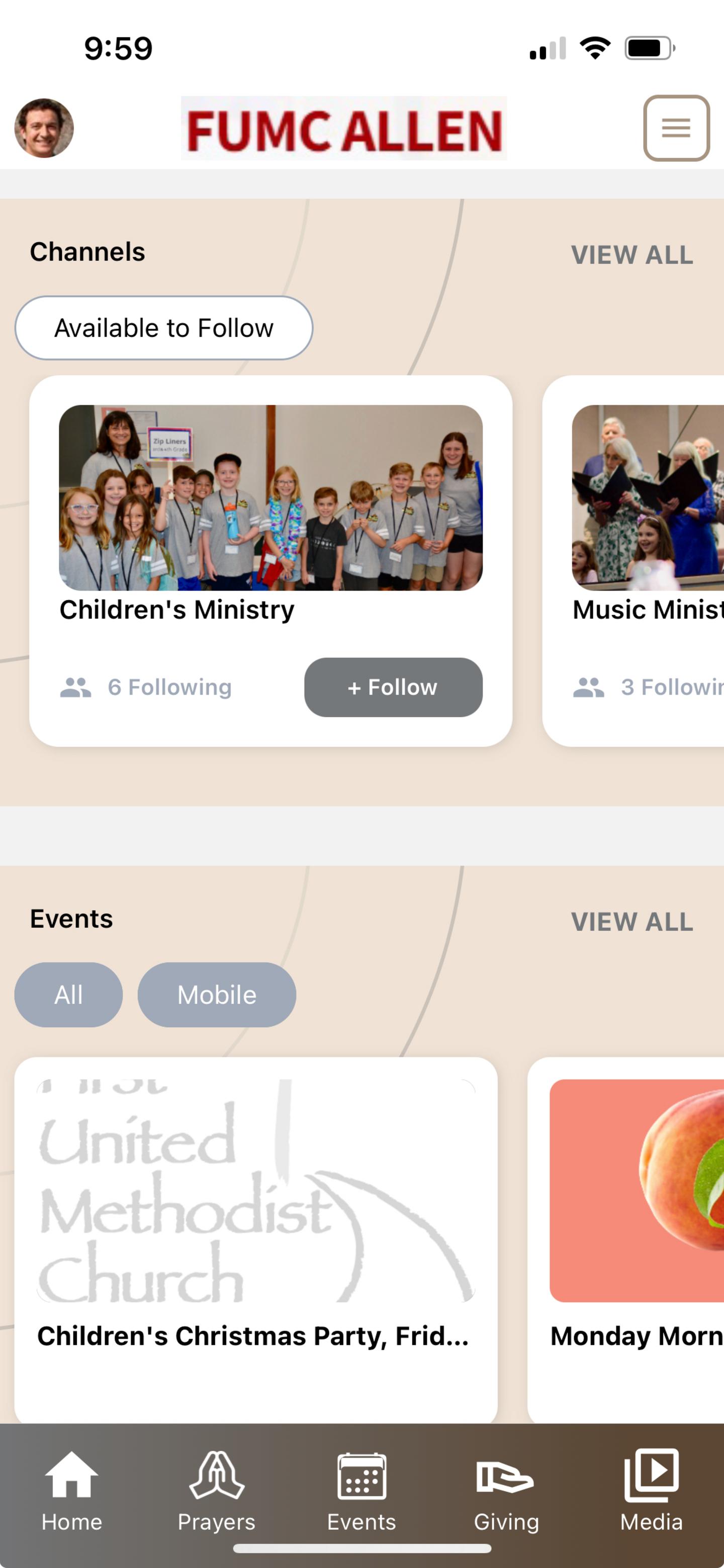This screenshot has height=1568, width=724.
Task: Open Monday Morning peach event image
Action: click(637, 1191)
